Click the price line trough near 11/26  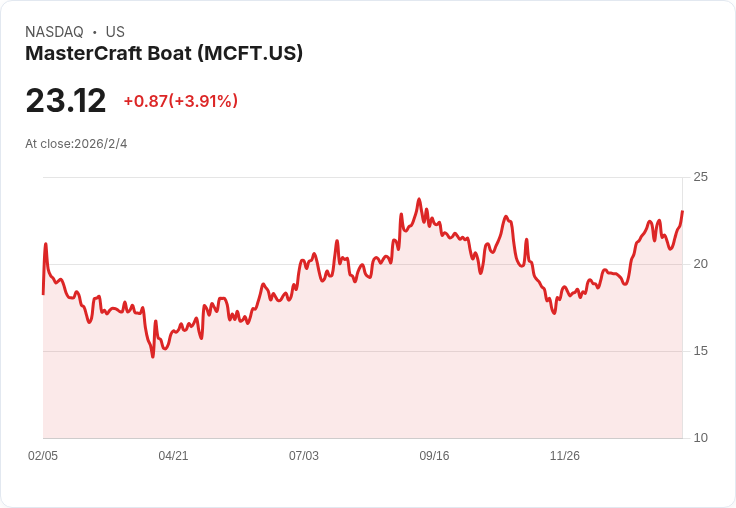coord(554,313)
